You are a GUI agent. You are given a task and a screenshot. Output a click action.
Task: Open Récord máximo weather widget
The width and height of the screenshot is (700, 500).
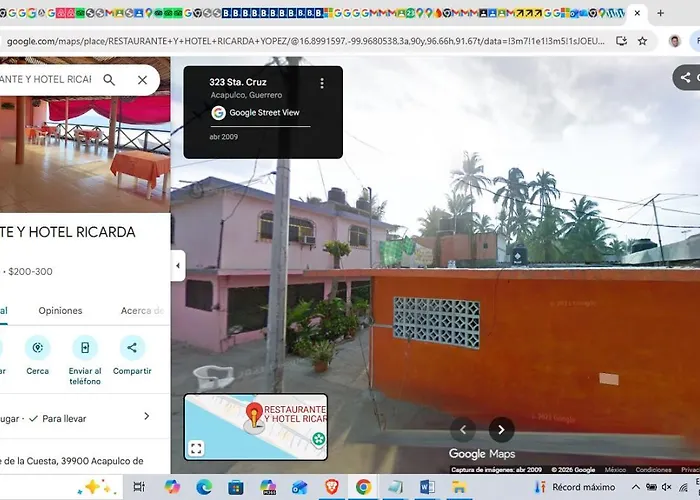point(575,487)
